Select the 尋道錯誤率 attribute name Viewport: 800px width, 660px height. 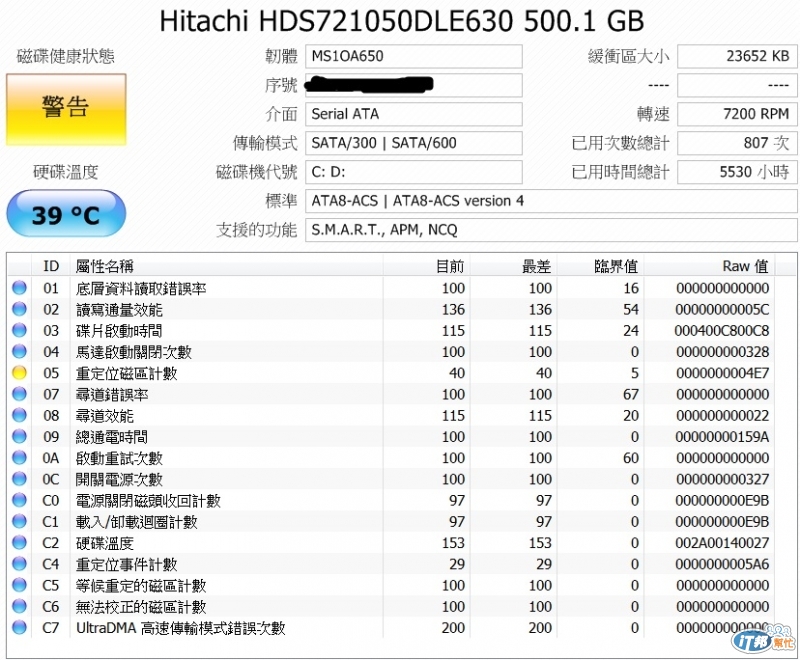112,395
